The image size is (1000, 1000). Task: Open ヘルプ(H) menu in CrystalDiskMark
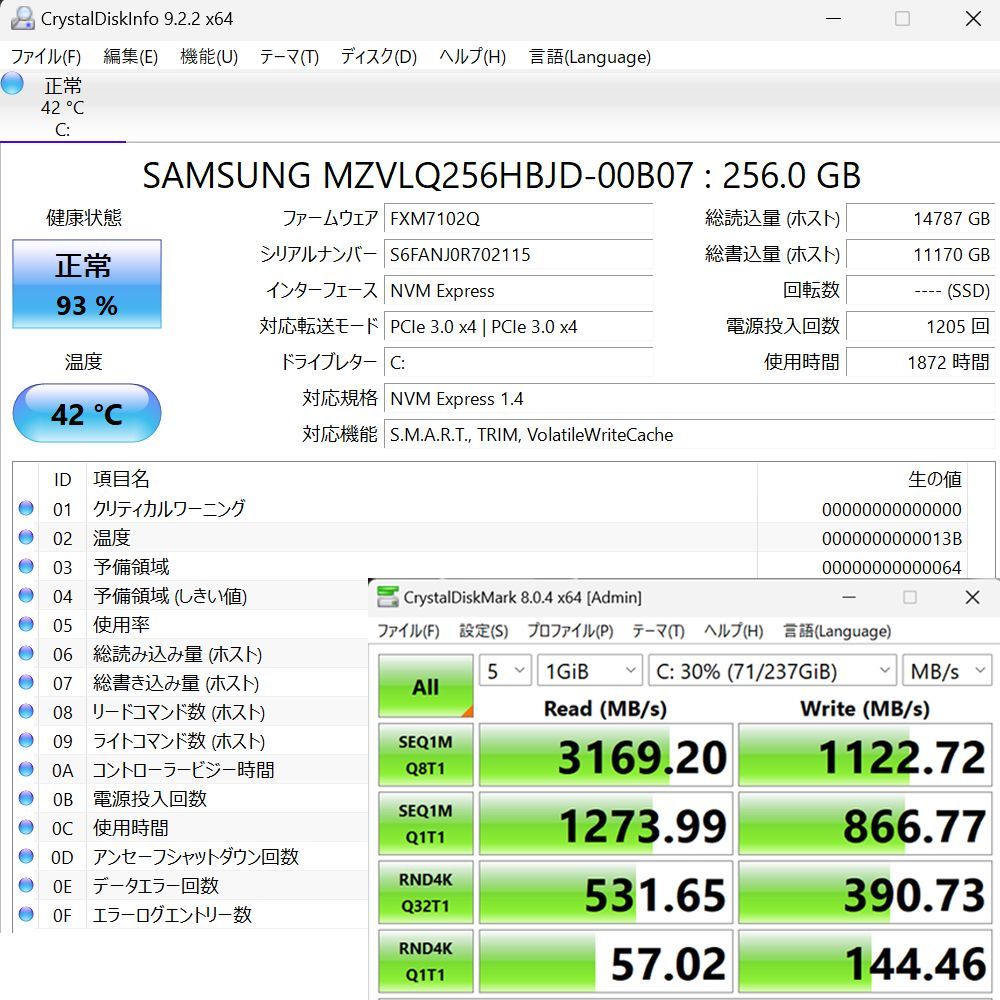click(733, 631)
